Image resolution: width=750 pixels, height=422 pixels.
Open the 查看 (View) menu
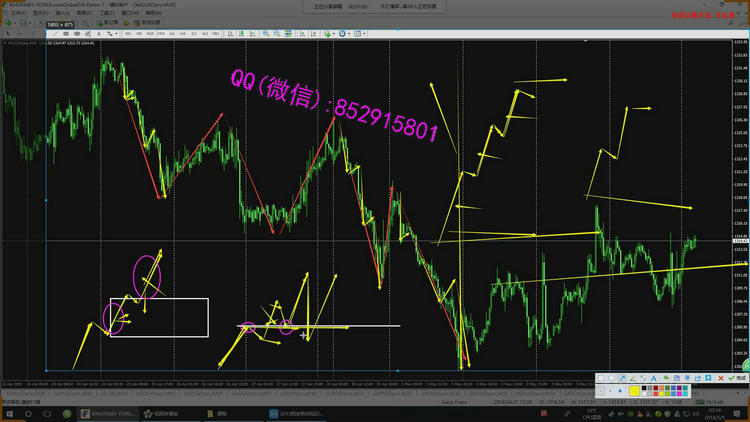[x=38, y=12]
